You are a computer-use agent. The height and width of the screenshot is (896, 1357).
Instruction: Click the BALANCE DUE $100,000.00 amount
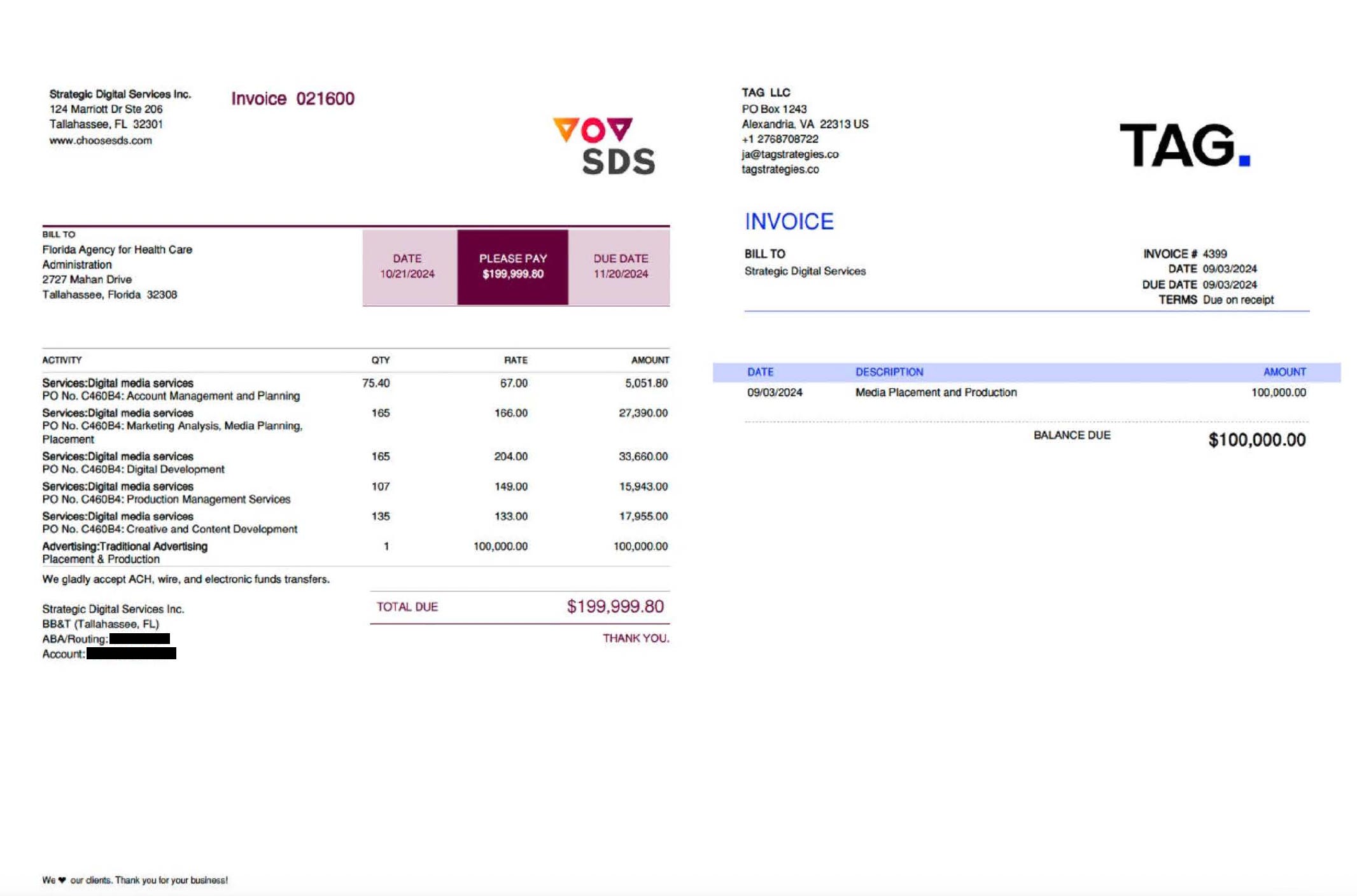[x=1256, y=440]
